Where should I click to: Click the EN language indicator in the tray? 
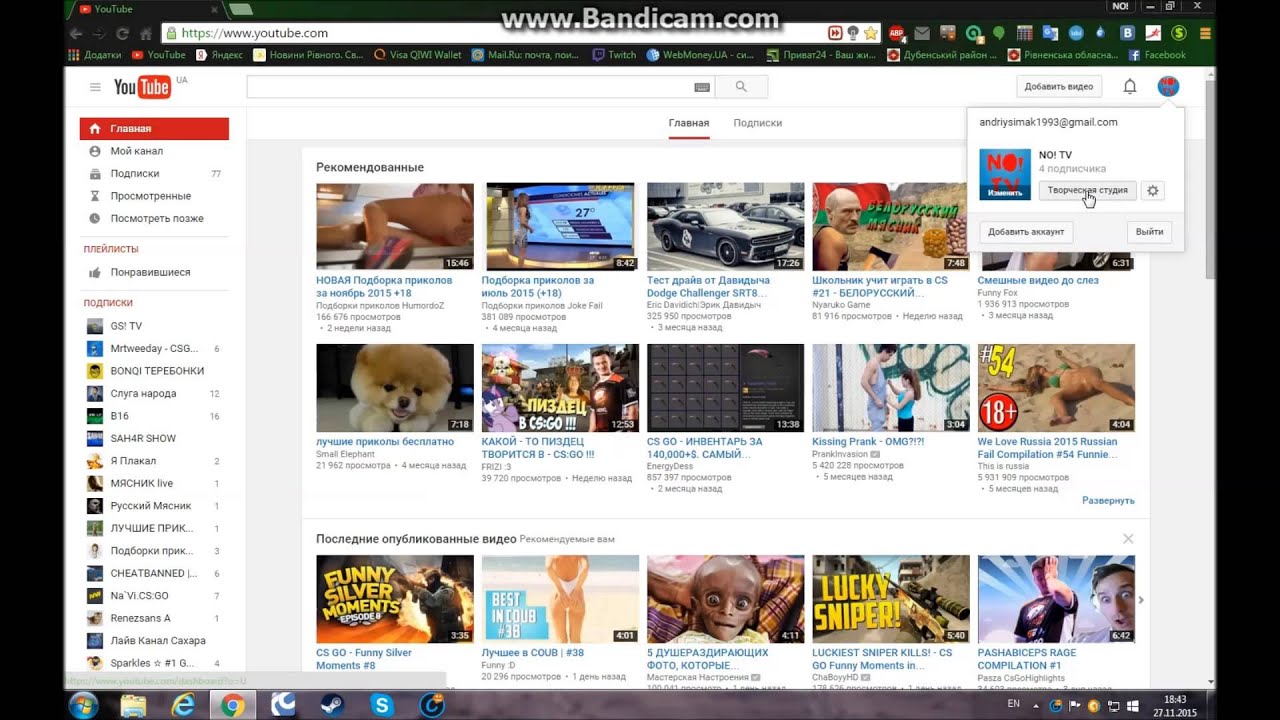click(x=1013, y=704)
